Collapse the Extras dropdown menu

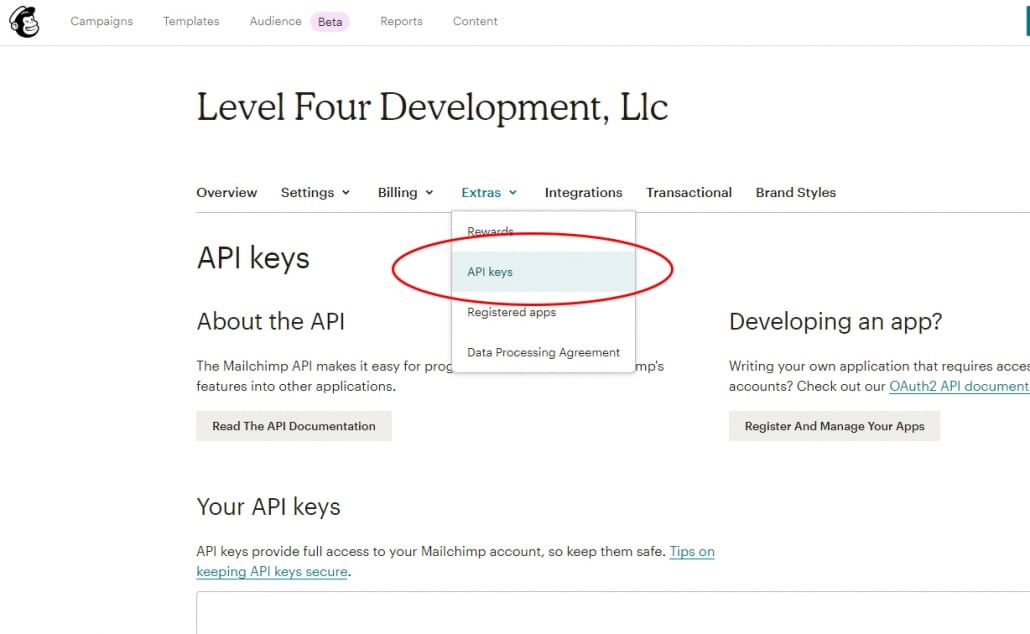coord(489,192)
